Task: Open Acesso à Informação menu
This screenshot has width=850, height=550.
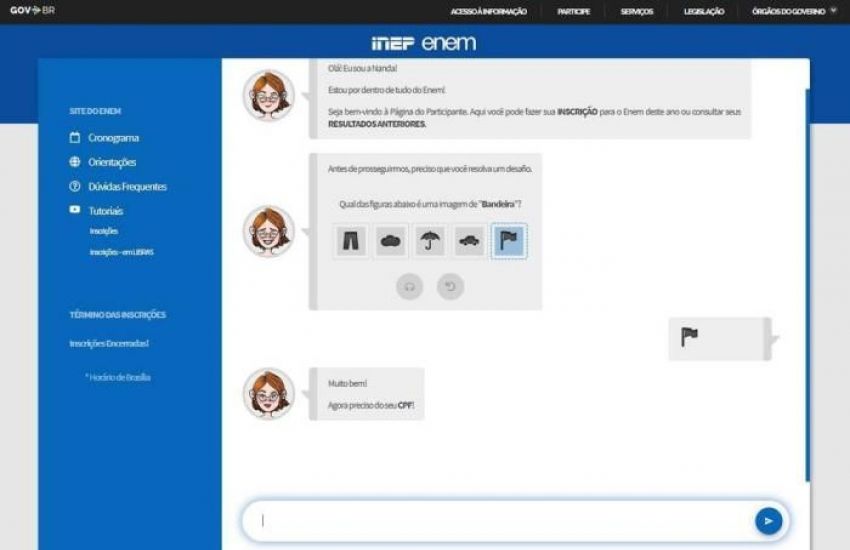Action: [488, 11]
